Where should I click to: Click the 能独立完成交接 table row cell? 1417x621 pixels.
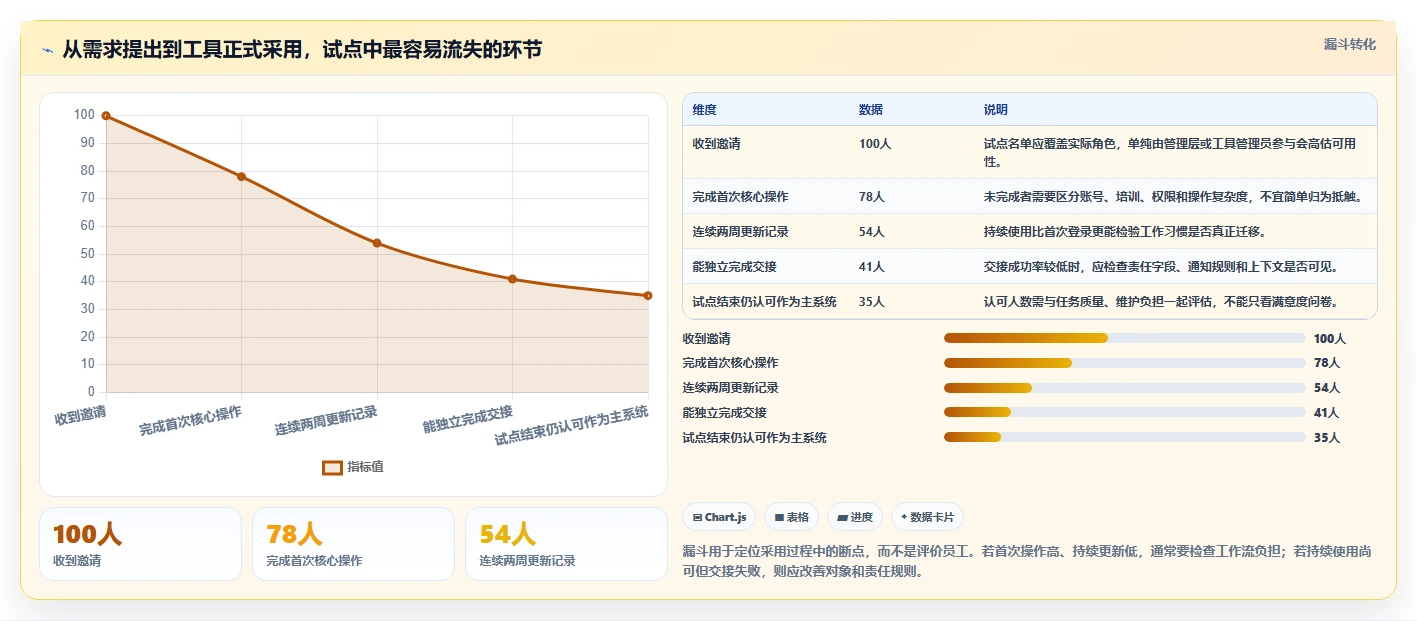(735, 267)
